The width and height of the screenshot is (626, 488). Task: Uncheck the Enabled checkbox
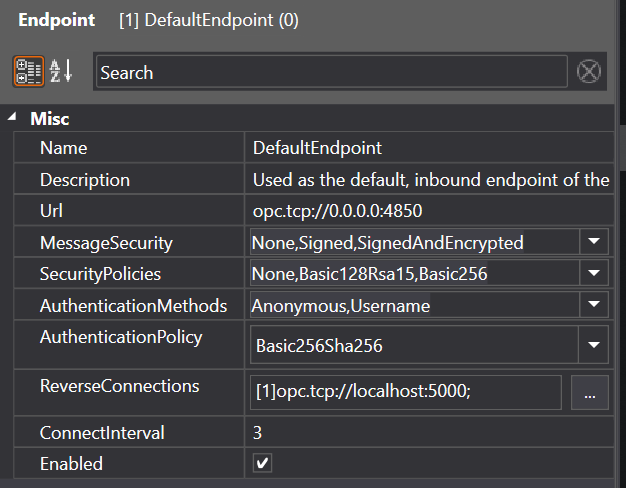[x=262, y=464]
